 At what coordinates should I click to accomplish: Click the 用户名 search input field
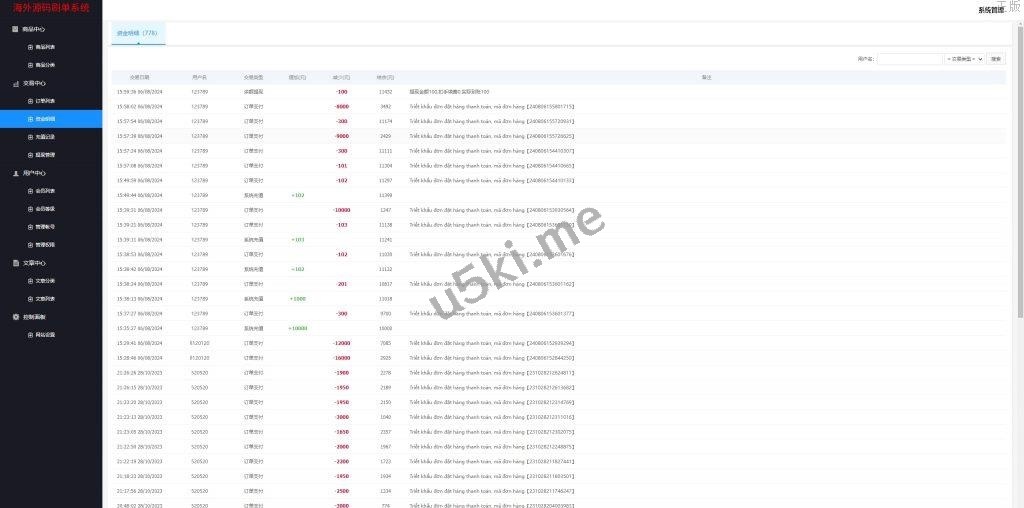click(909, 59)
